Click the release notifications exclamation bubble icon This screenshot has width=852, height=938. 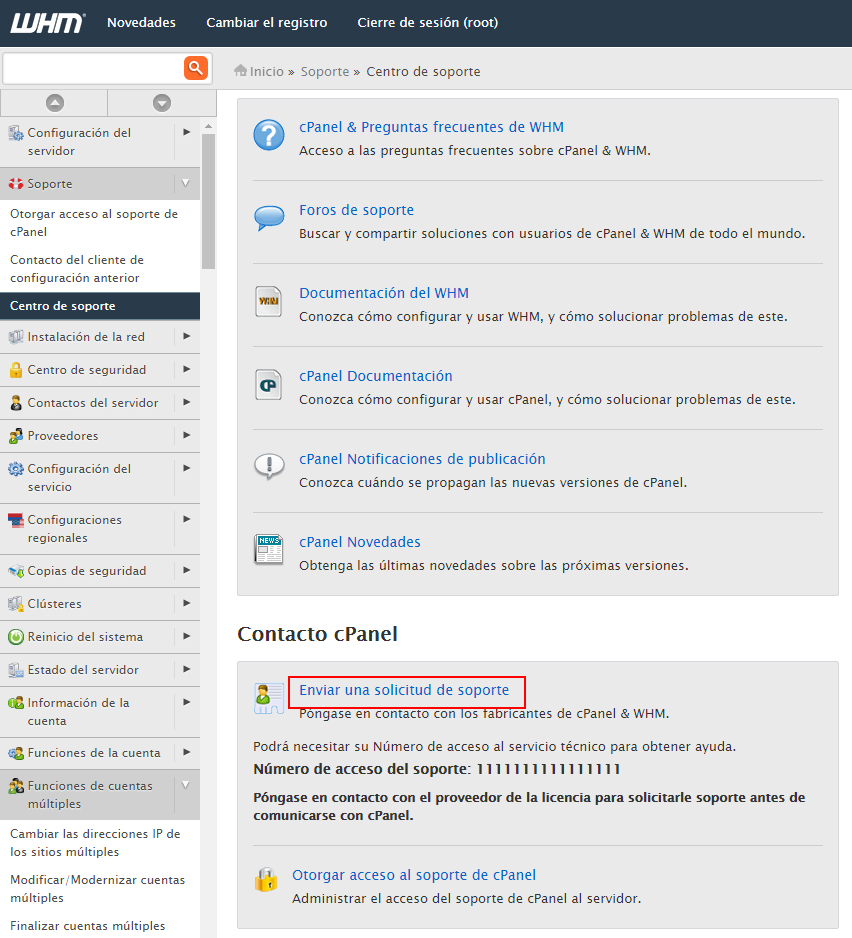coord(269,466)
